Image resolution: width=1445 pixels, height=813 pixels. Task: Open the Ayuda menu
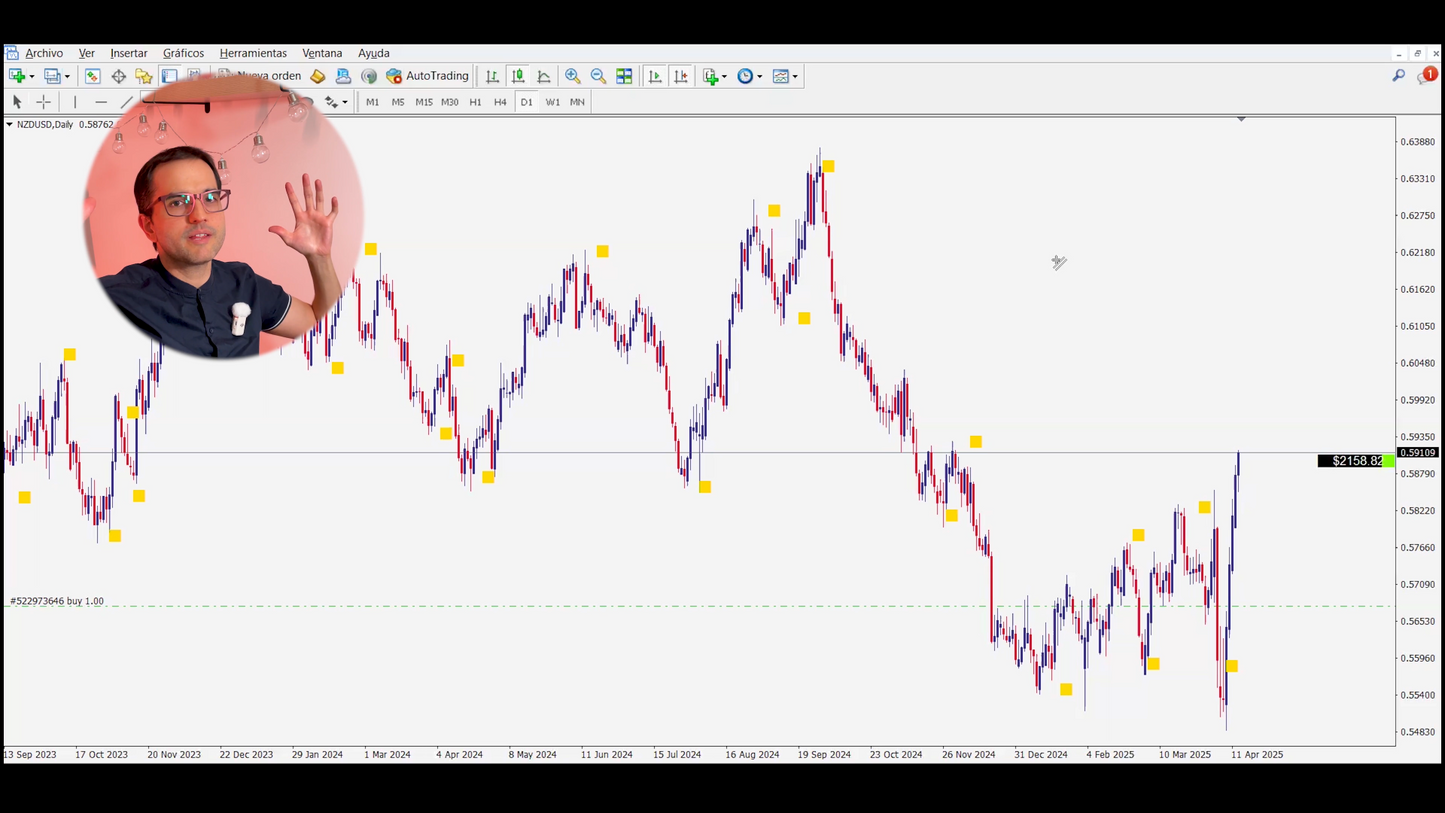374,53
